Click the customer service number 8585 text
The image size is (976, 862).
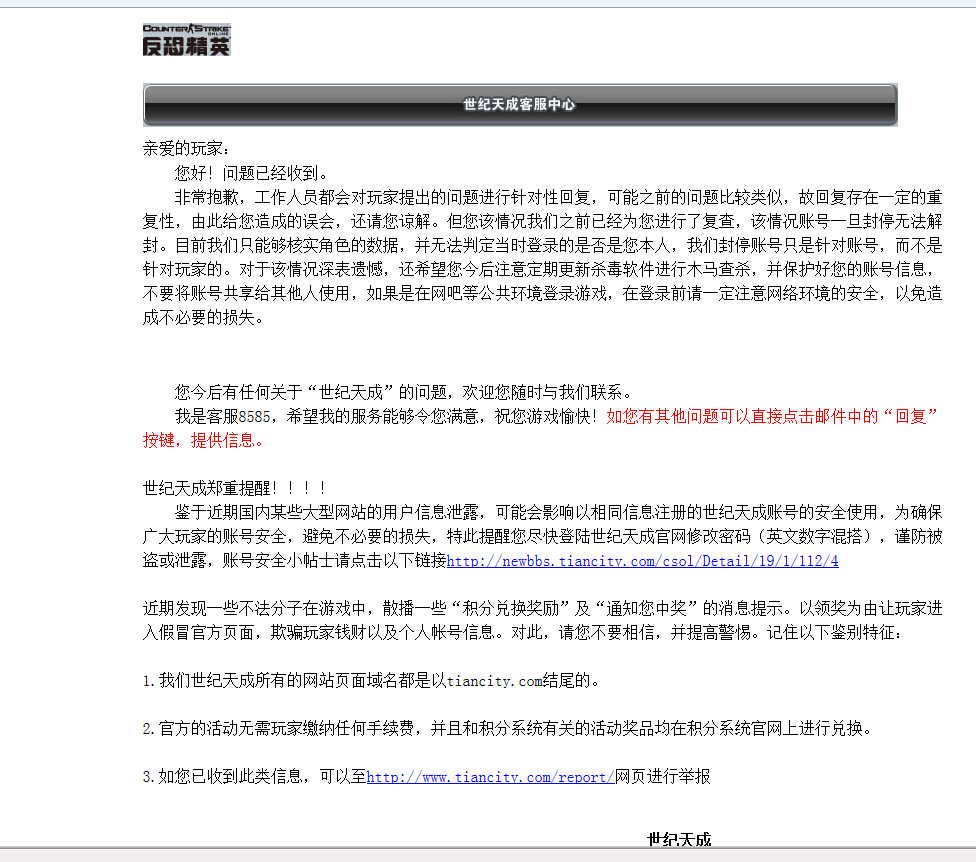(x=254, y=416)
